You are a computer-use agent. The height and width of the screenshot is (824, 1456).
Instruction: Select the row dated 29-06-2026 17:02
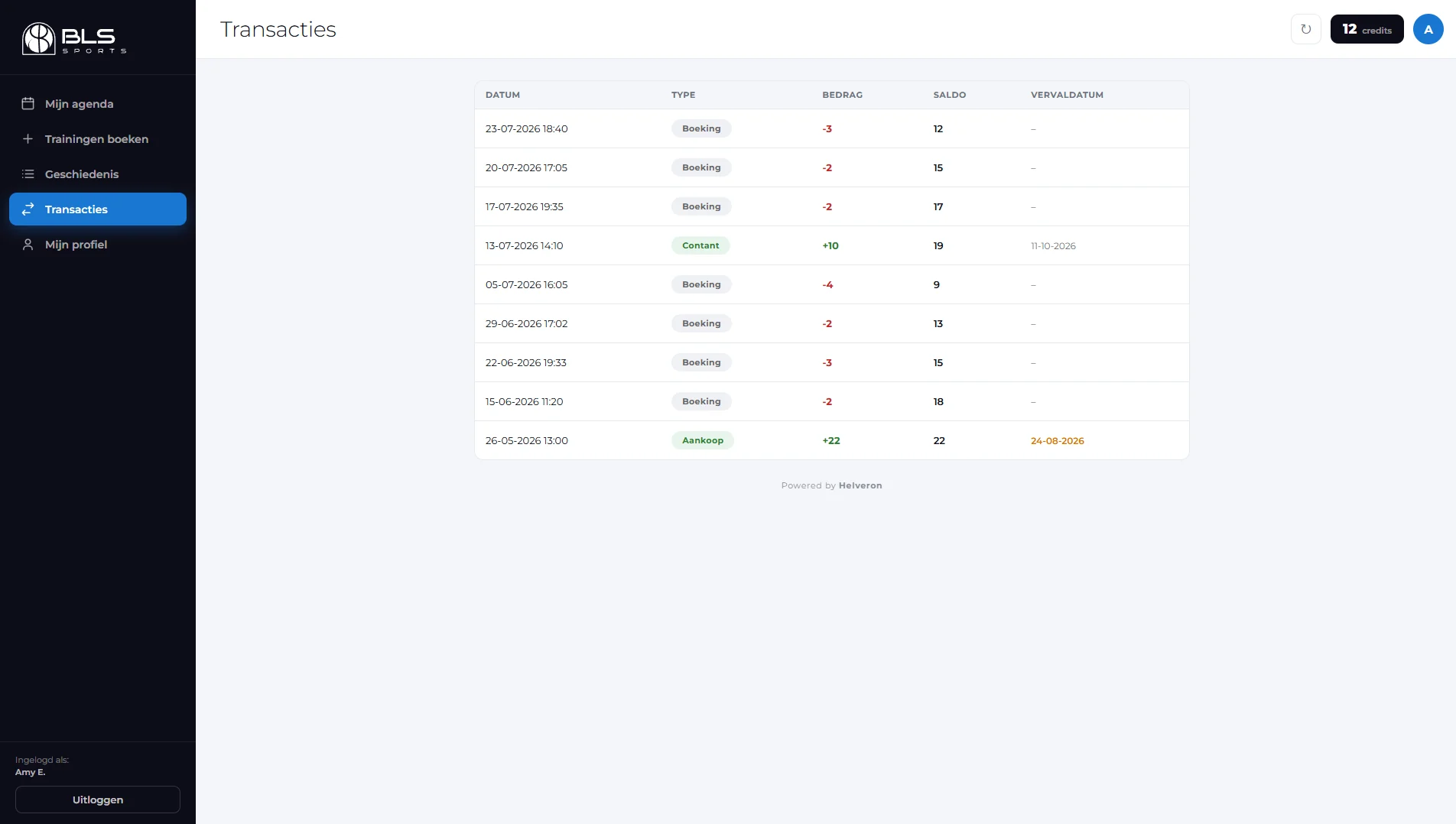click(831, 323)
